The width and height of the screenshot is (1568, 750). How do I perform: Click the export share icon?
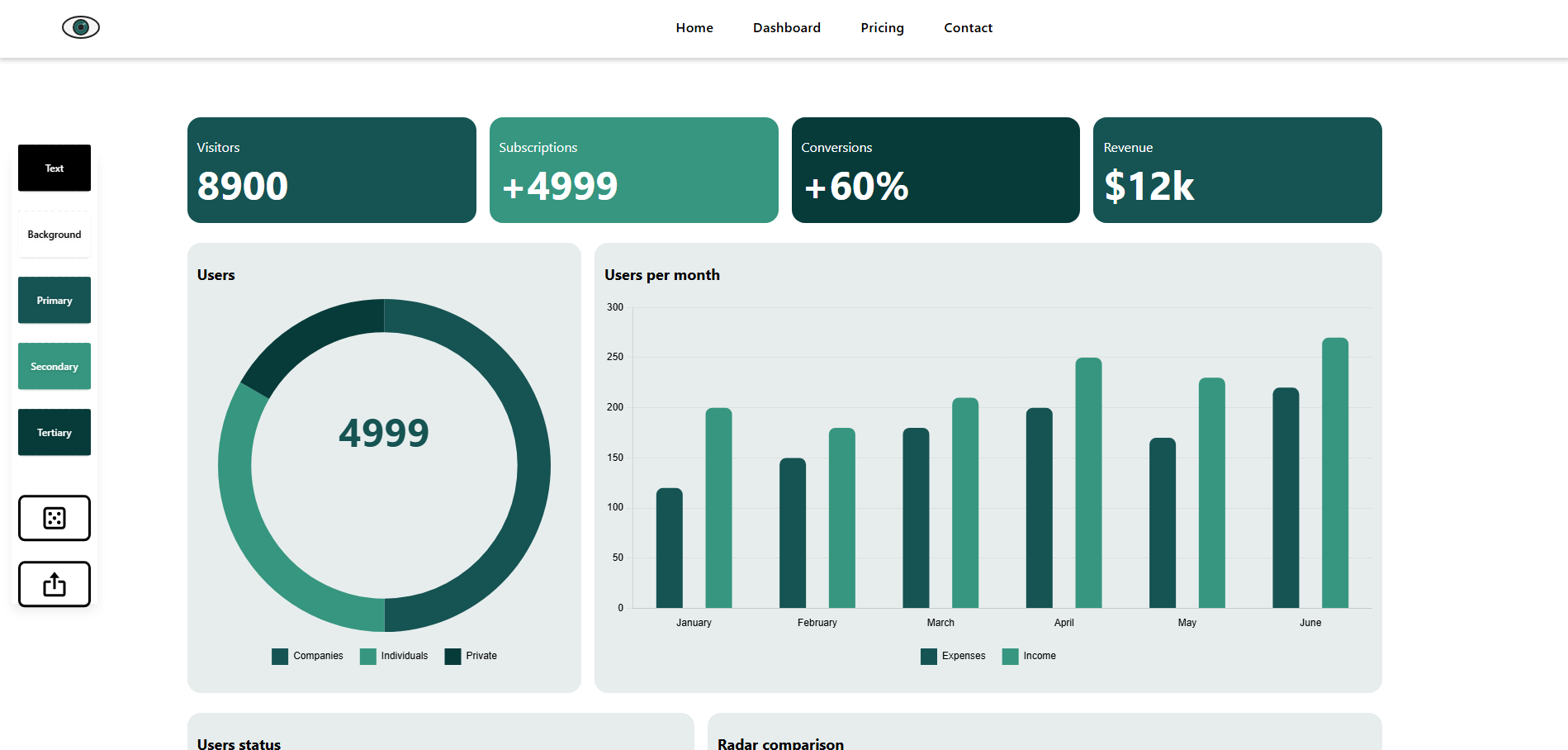click(54, 584)
